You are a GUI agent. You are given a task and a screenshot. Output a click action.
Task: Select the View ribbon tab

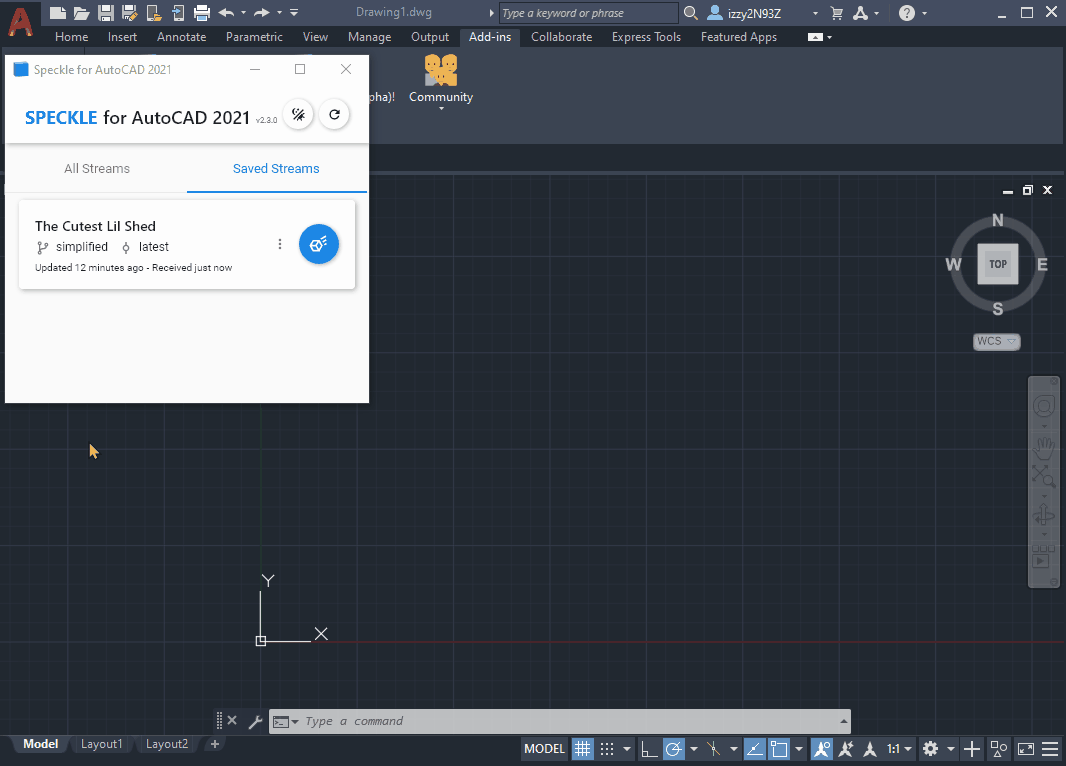point(315,37)
